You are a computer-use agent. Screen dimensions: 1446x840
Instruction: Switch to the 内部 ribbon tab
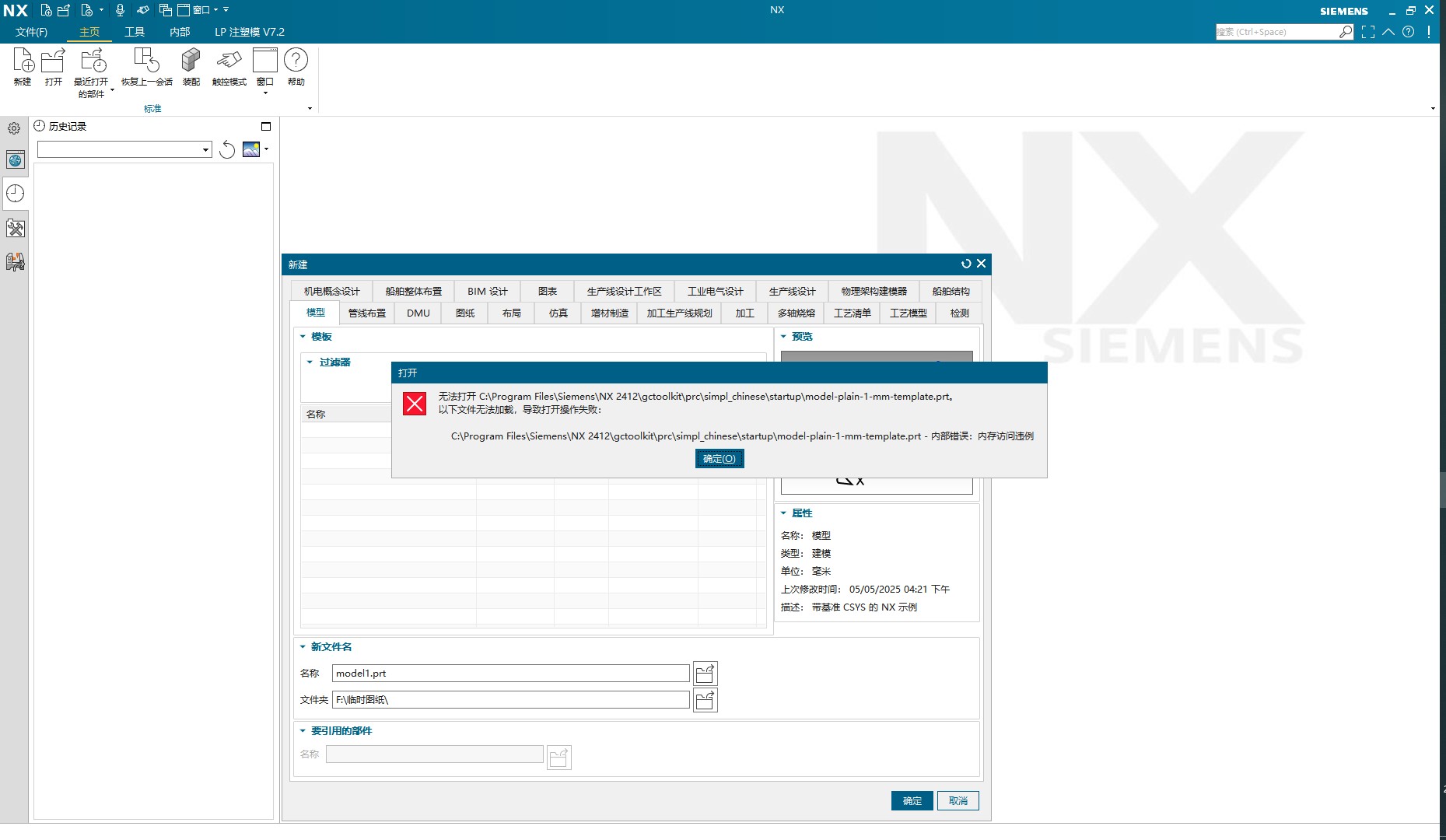tap(180, 32)
